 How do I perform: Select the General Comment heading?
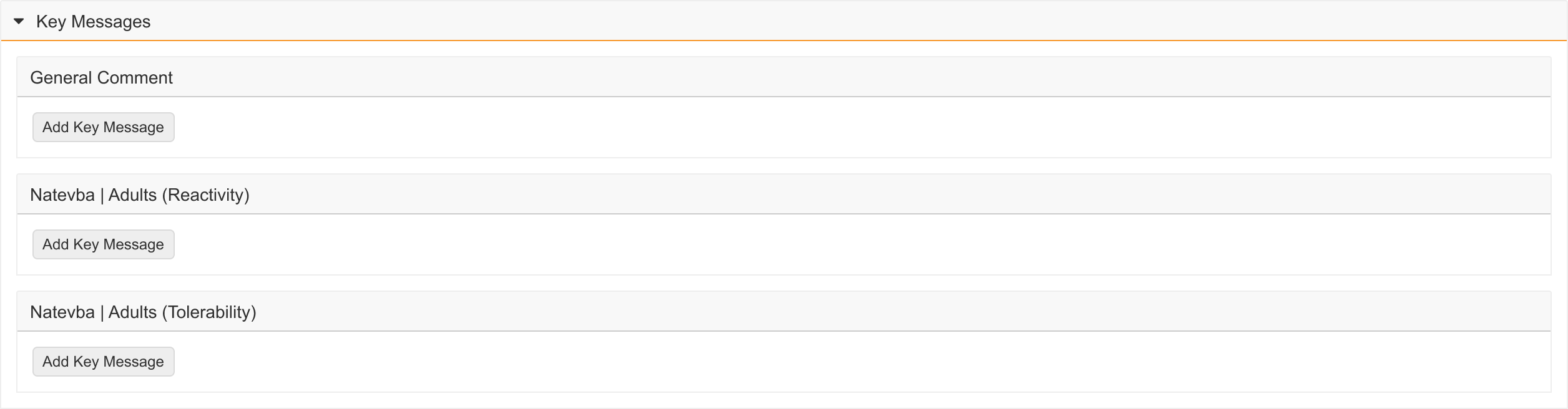101,78
